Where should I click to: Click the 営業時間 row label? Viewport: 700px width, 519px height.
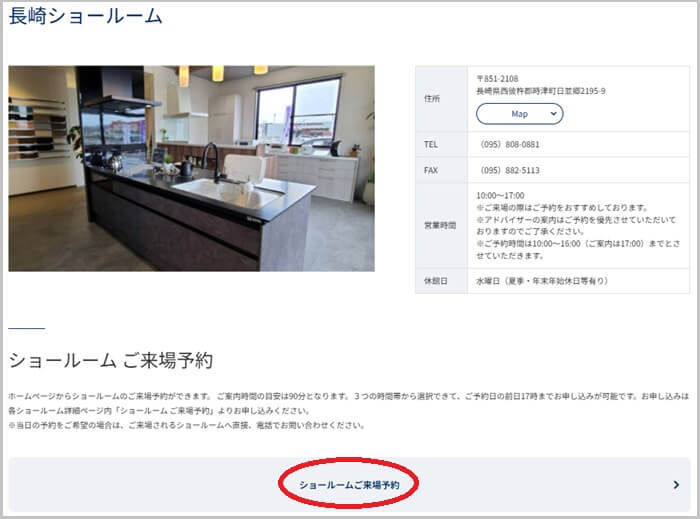[439, 225]
